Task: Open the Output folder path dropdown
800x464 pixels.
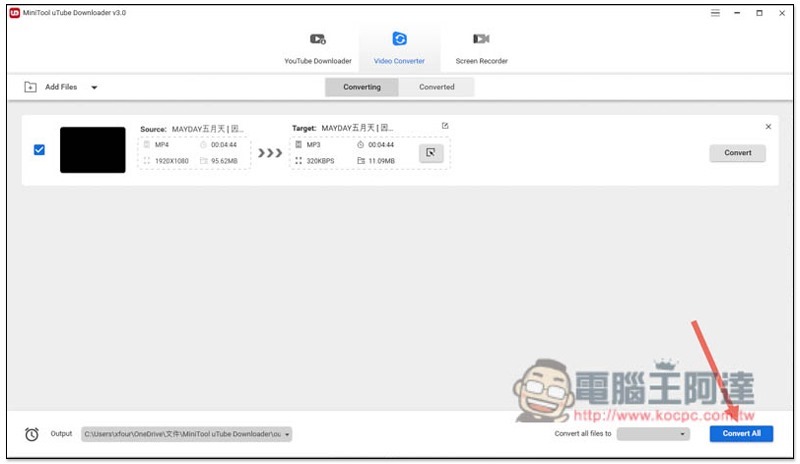Action: pos(186,434)
